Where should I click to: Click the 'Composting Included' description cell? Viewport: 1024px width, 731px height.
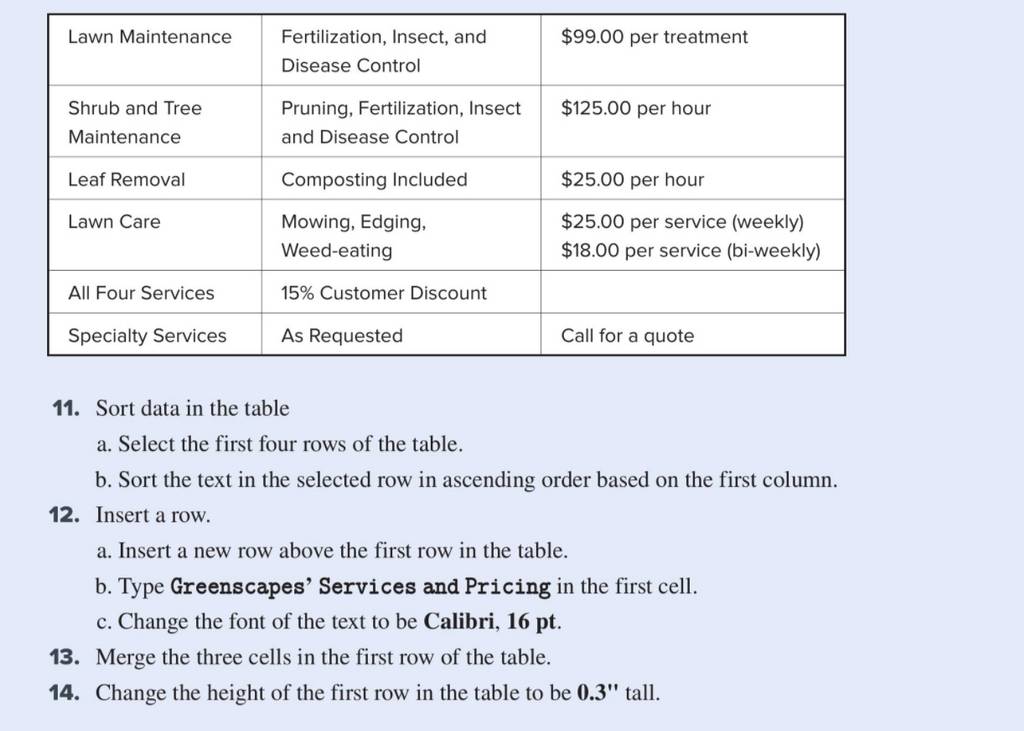pos(401,178)
